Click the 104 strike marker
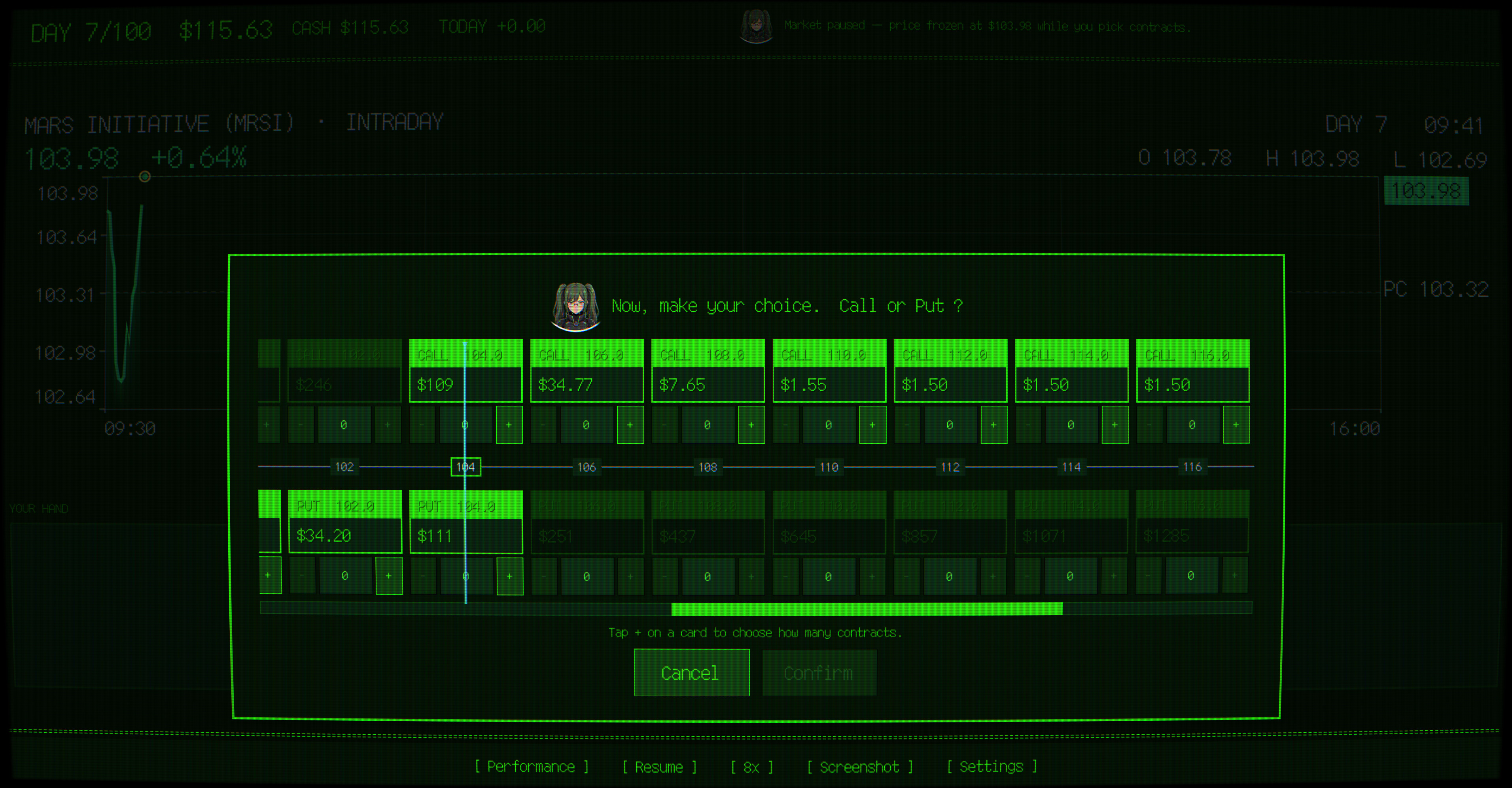 pyautogui.click(x=466, y=467)
